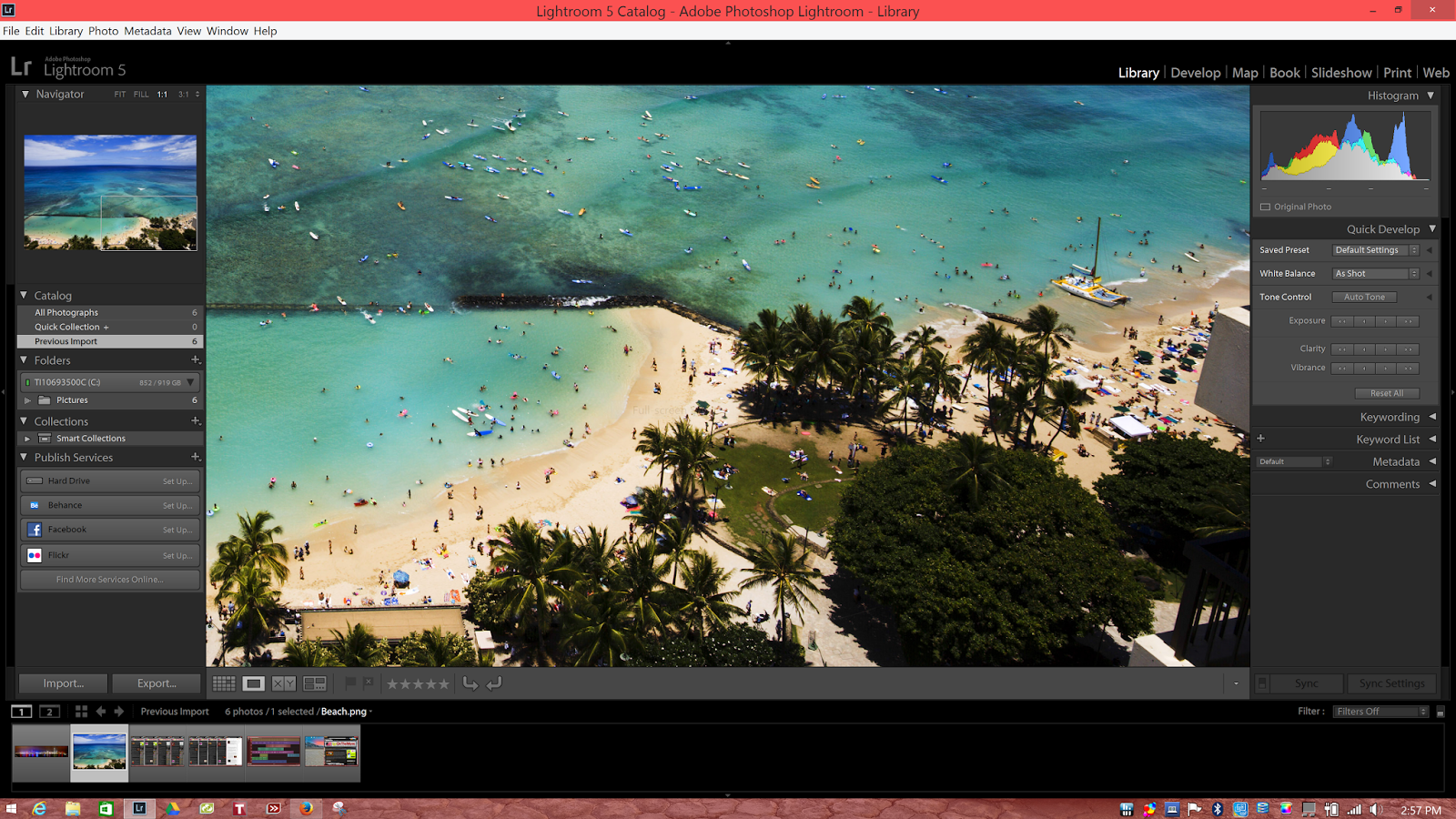1456x819 pixels.
Task: Open the Develop module
Action: point(1196,73)
